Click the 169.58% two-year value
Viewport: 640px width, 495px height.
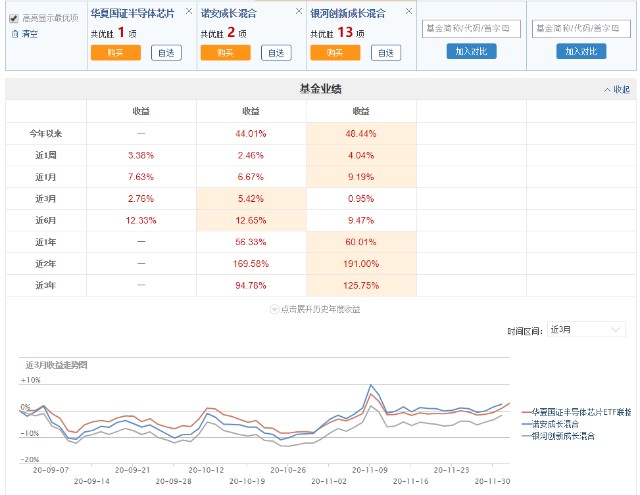point(251,264)
